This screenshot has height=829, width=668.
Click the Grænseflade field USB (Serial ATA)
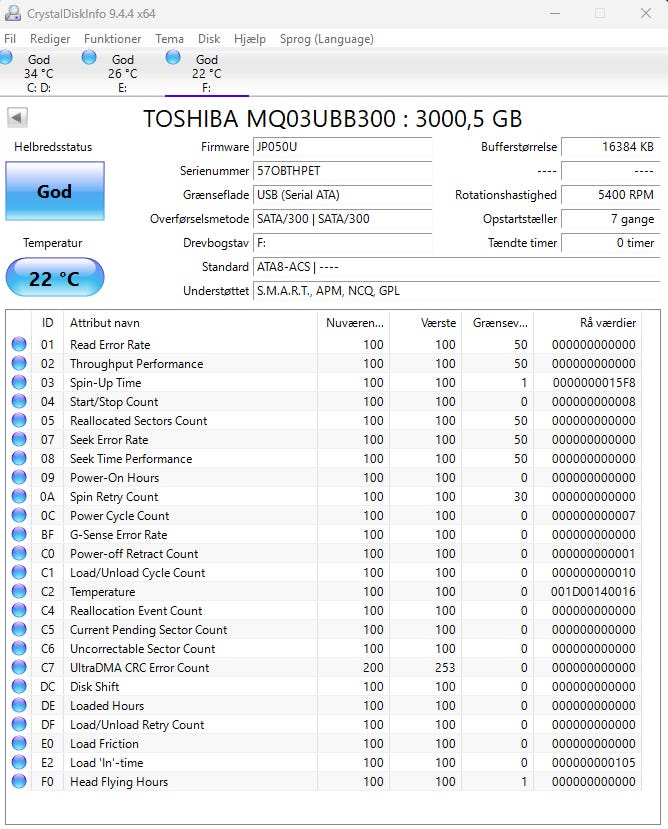(x=343, y=195)
